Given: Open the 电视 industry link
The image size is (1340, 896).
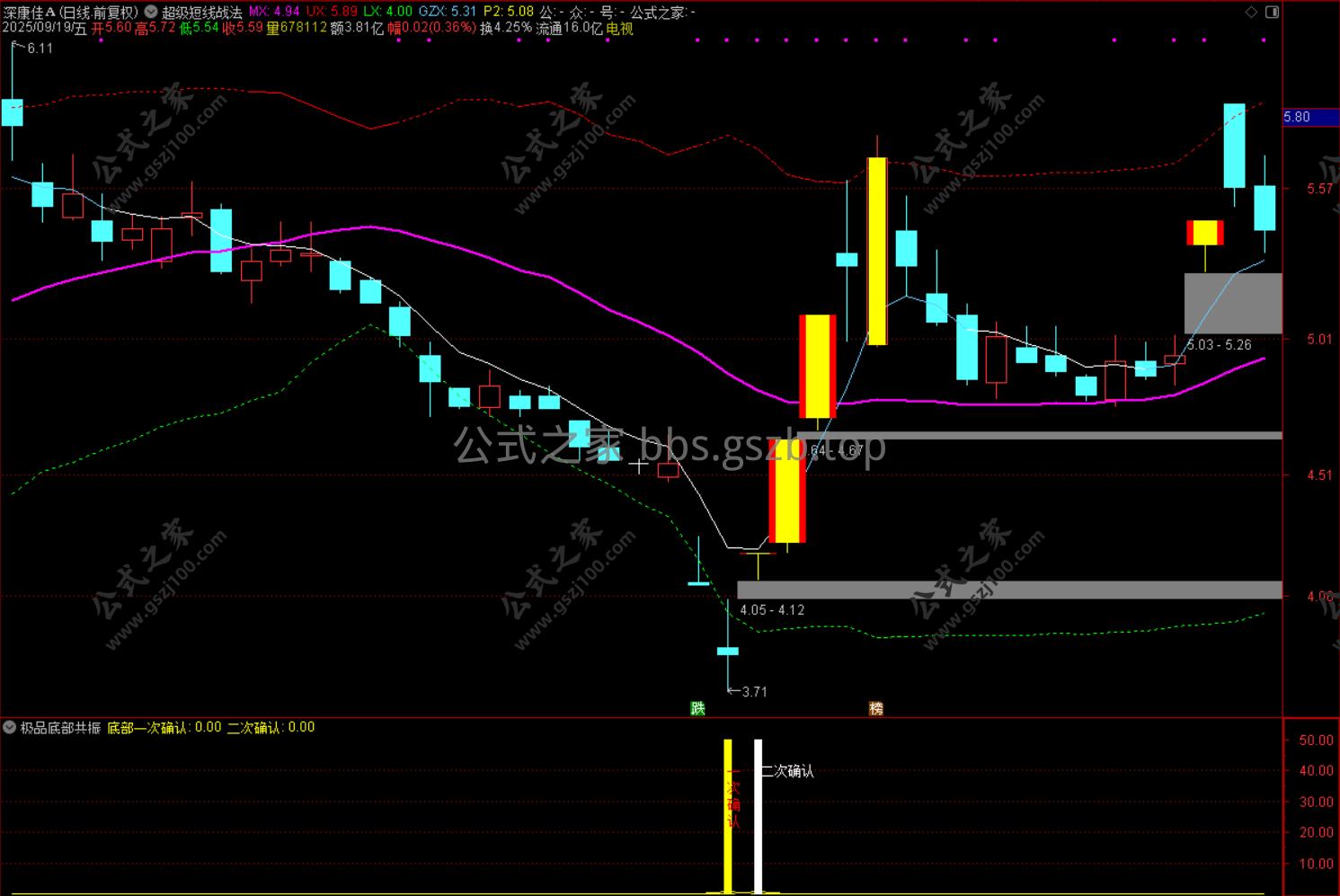Looking at the screenshot, I should pos(619,29).
